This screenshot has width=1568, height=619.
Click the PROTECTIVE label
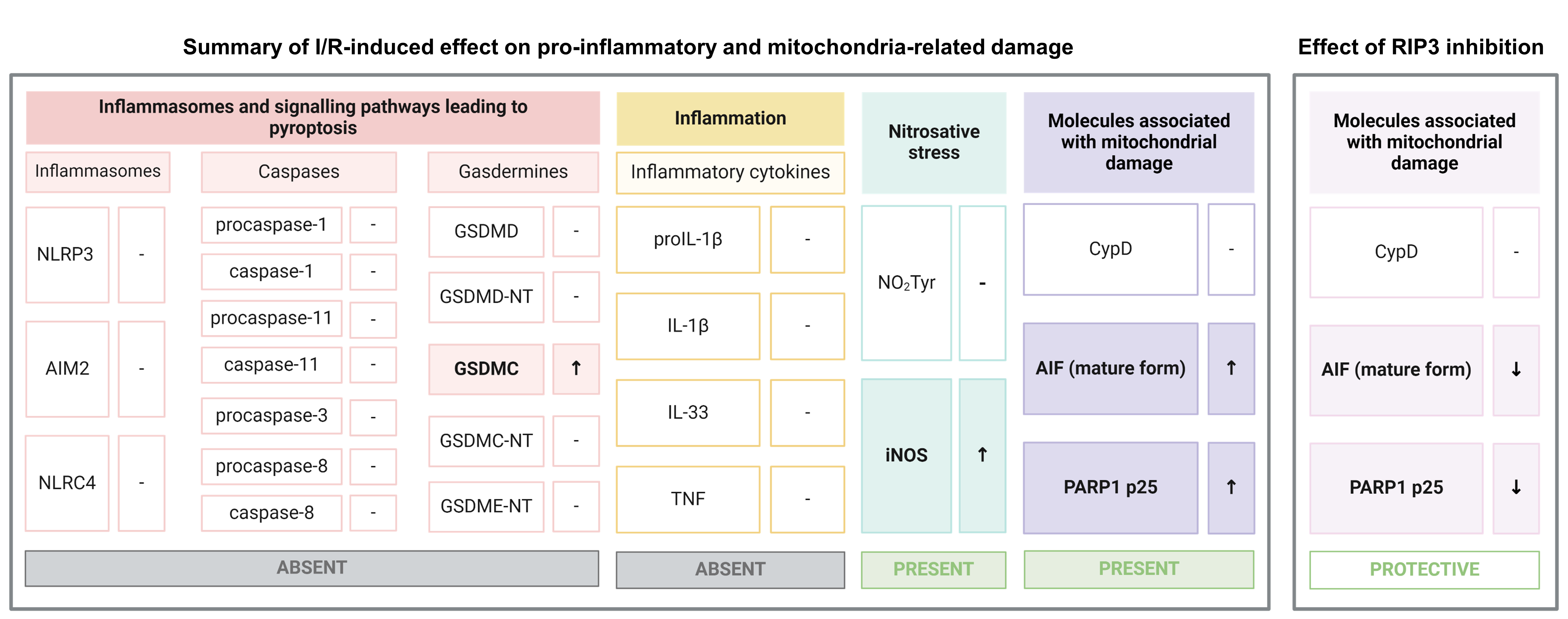(x=1424, y=569)
